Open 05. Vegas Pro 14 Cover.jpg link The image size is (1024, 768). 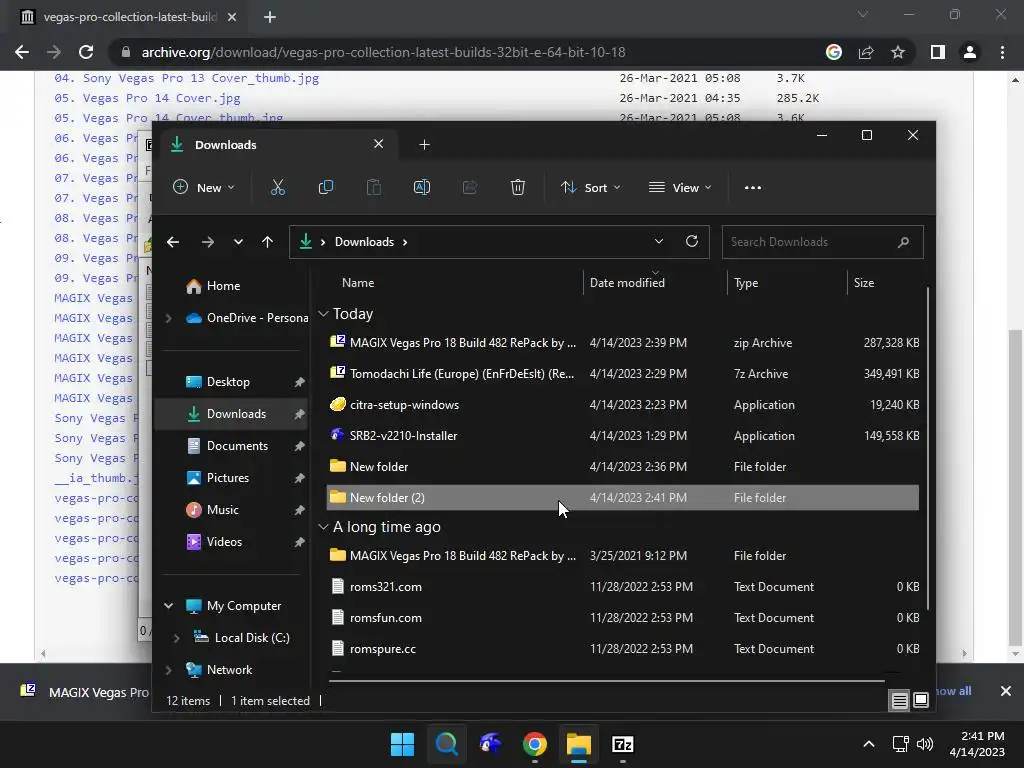pyautogui.click(x=148, y=98)
